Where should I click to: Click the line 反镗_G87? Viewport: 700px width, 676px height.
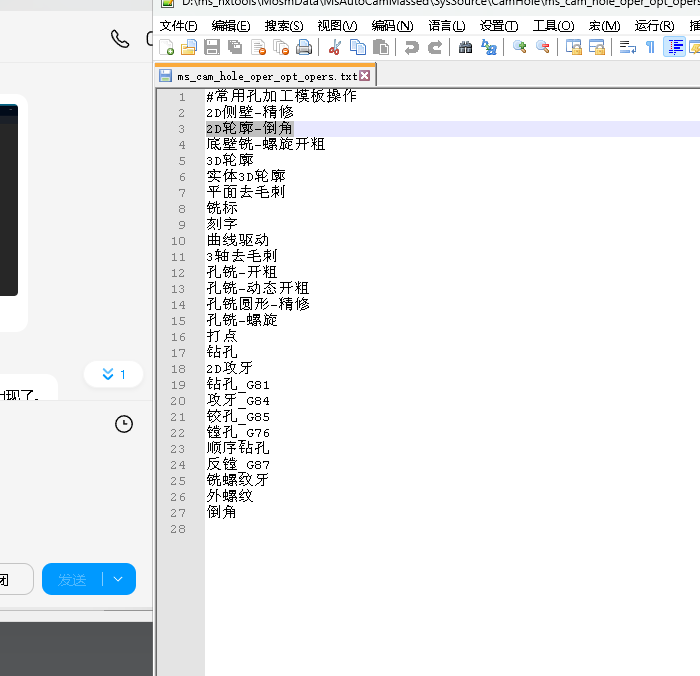(238, 464)
